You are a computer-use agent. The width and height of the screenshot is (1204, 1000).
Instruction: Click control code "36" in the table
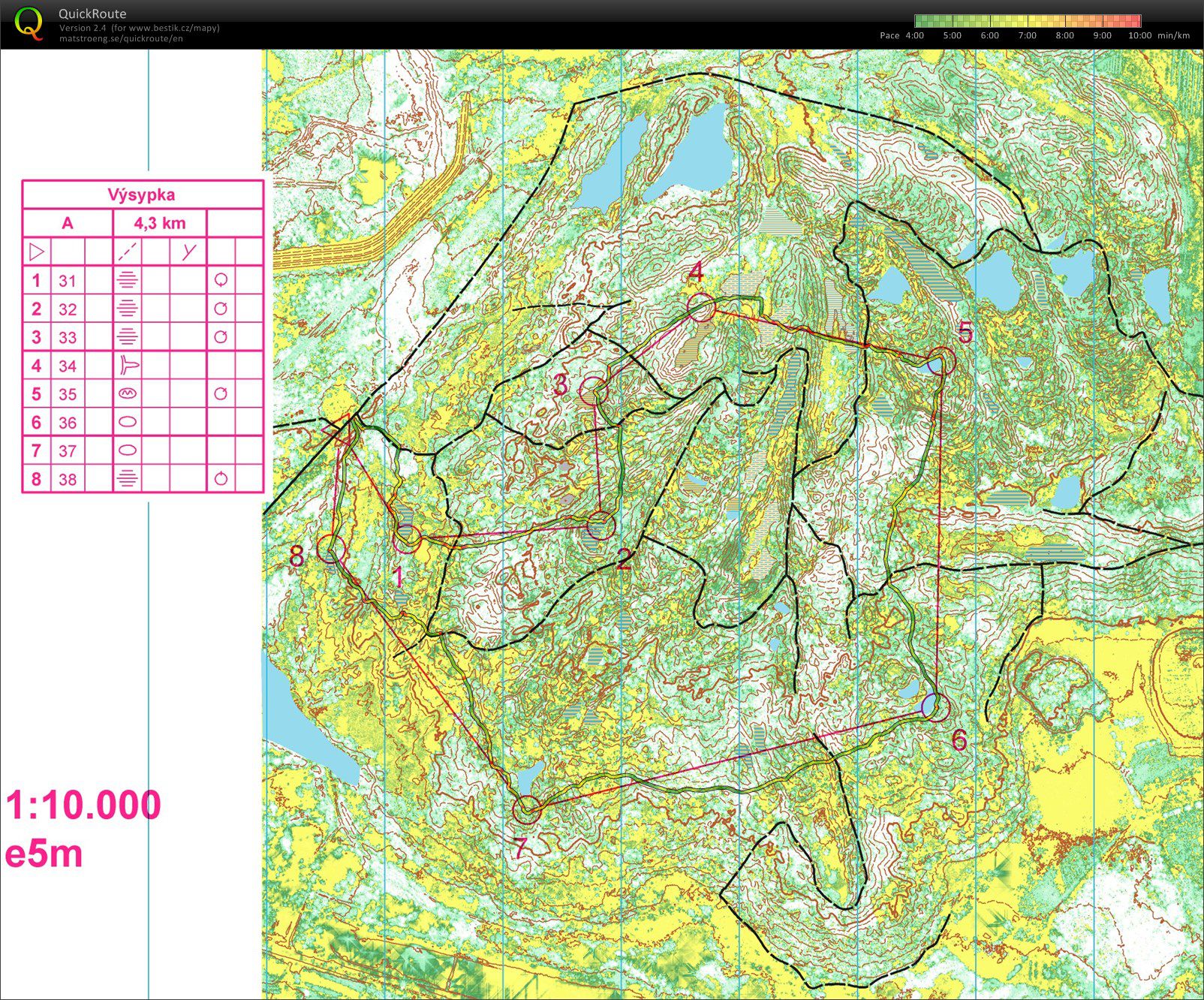(x=68, y=423)
